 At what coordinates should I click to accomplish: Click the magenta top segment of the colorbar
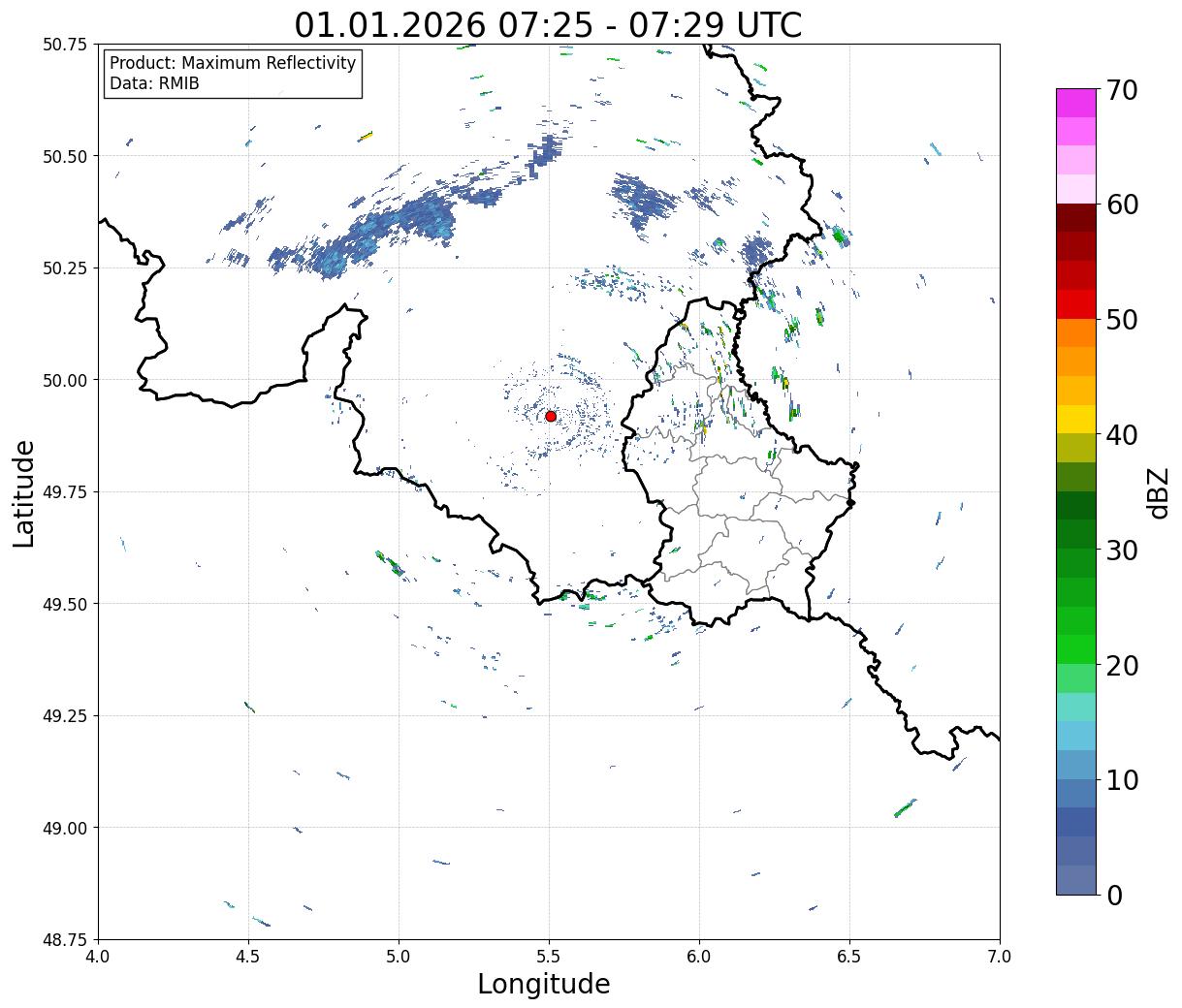point(1076,103)
